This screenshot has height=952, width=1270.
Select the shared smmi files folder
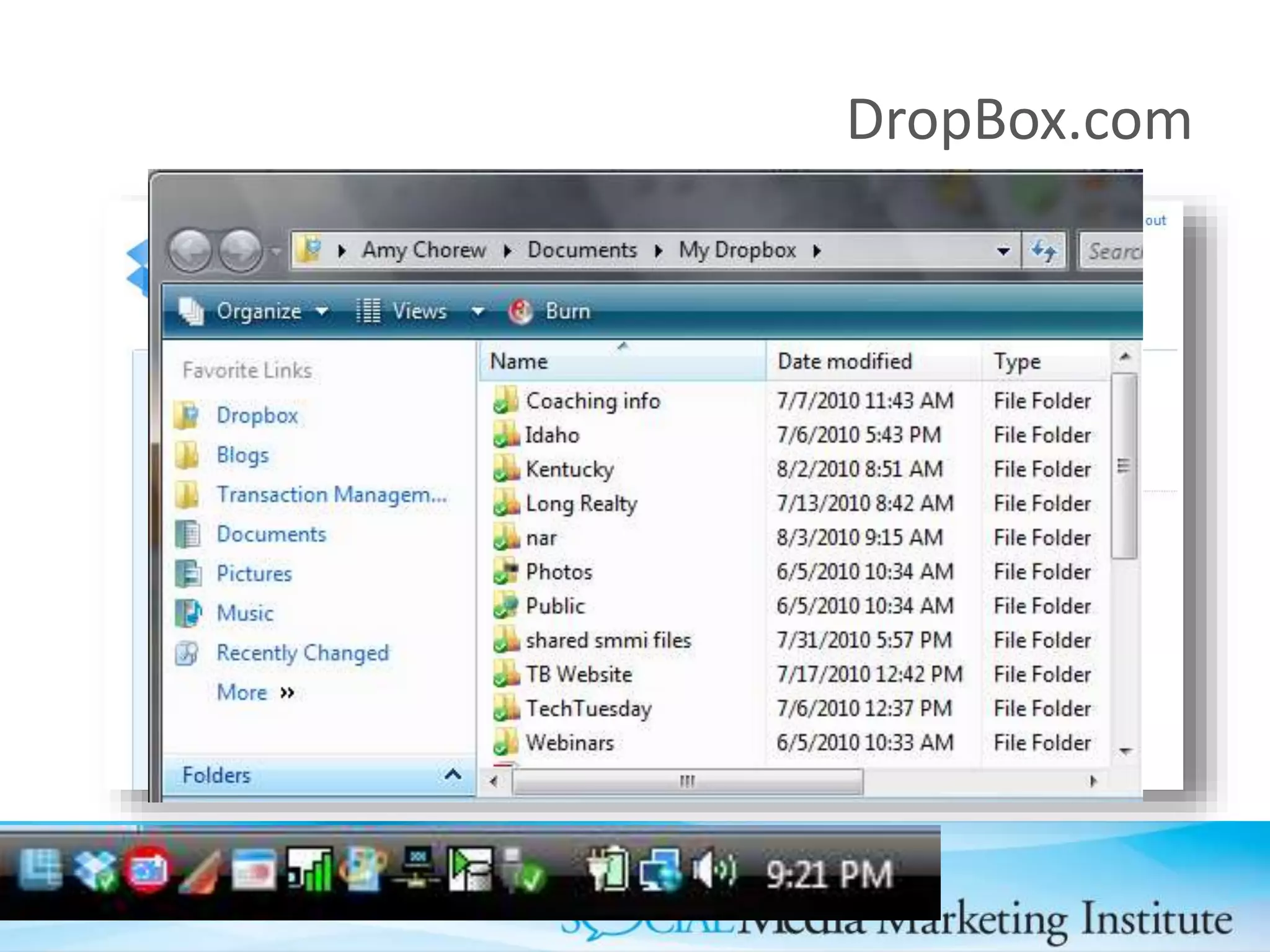608,640
